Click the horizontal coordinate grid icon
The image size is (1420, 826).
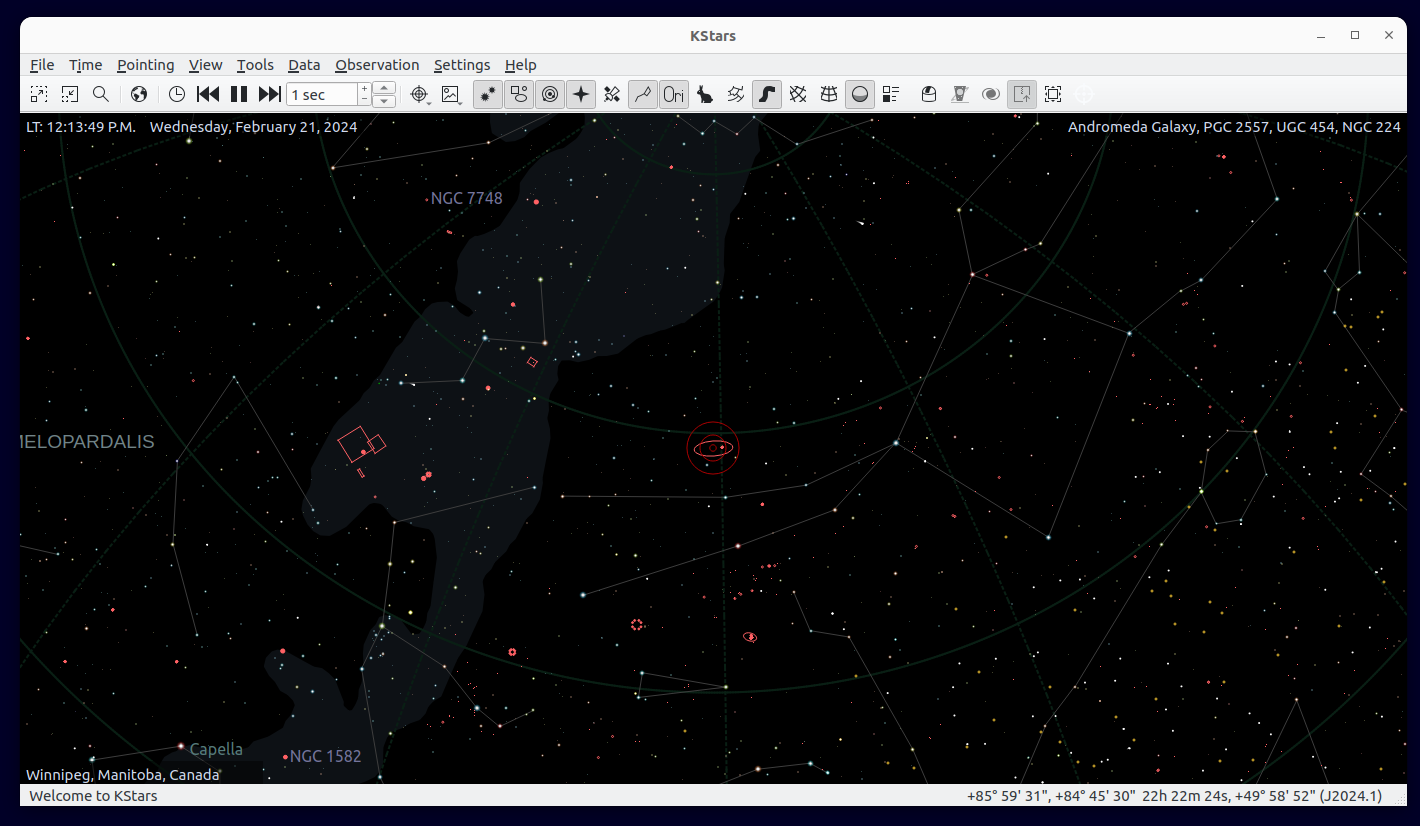click(x=829, y=94)
